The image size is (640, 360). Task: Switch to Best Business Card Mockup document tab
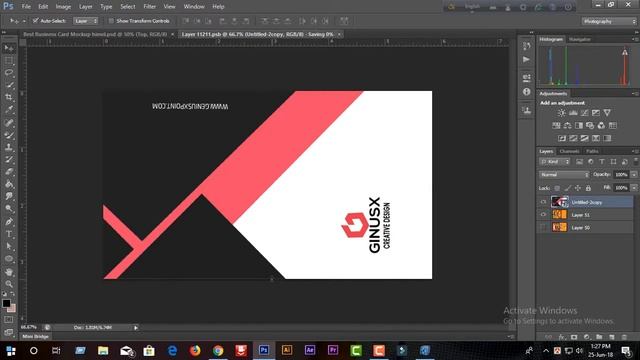(x=95, y=34)
